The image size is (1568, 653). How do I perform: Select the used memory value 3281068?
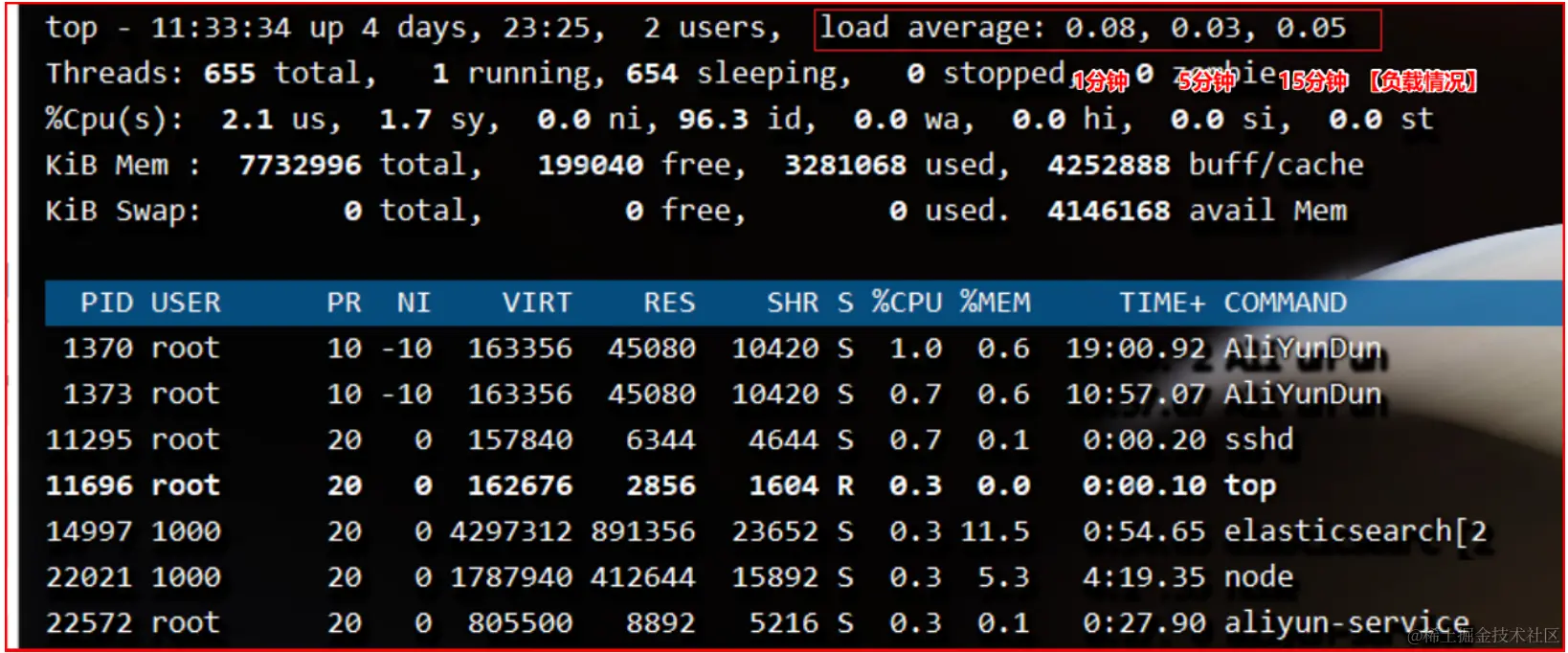click(x=845, y=166)
